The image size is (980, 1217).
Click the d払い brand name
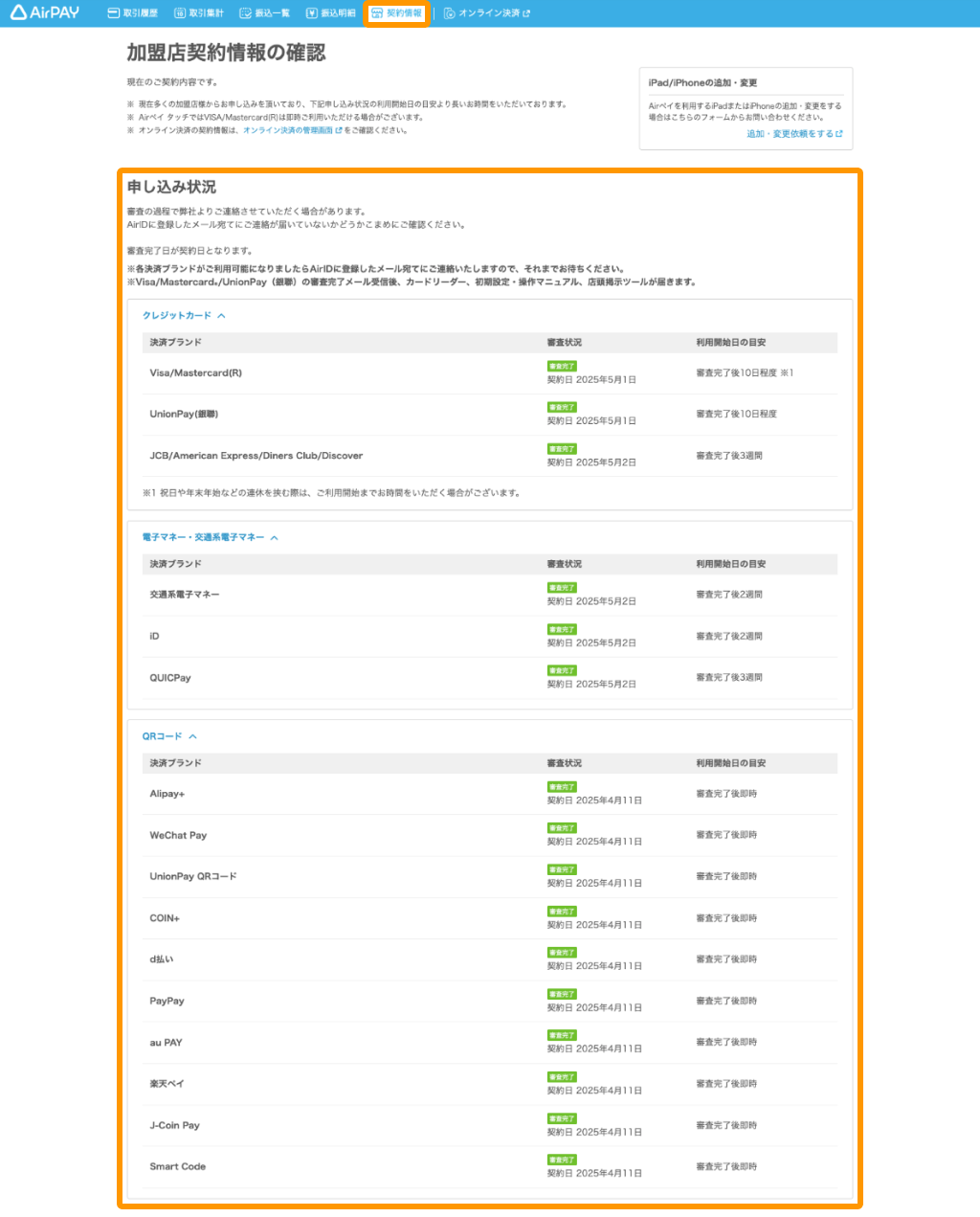161,959
